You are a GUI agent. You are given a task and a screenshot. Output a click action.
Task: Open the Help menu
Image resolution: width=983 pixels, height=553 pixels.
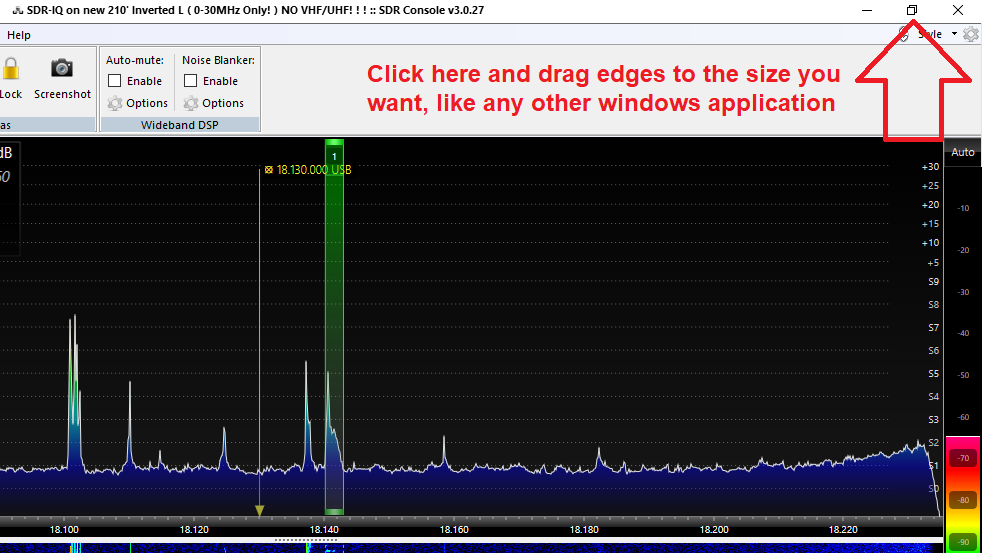click(x=19, y=35)
